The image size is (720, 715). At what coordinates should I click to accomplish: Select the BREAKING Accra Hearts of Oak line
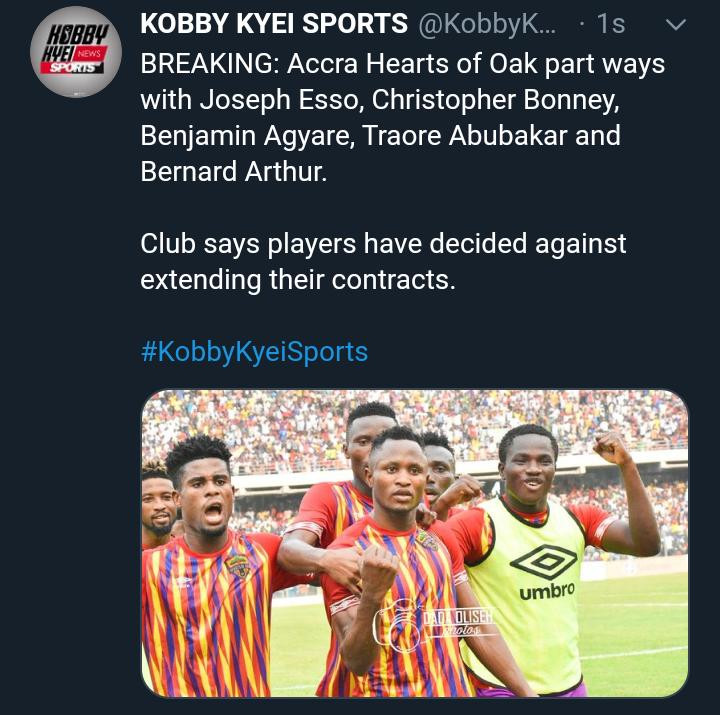402,63
